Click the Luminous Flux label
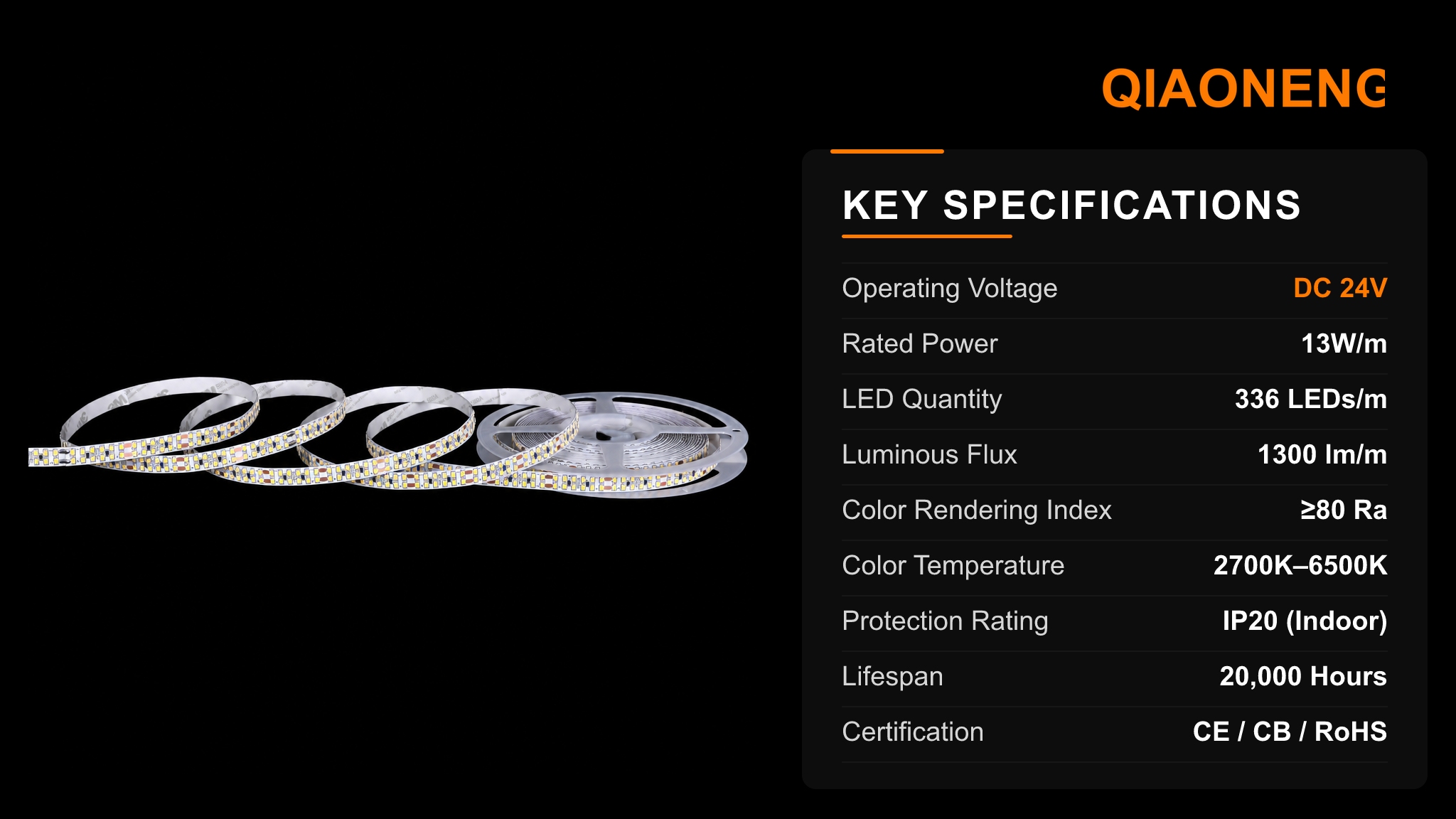 tap(929, 454)
